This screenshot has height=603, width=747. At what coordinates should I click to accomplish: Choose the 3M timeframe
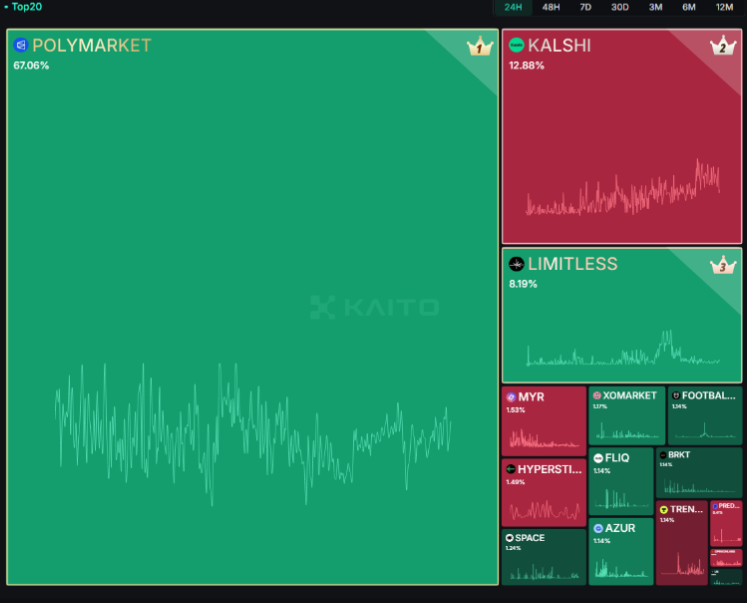click(x=656, y=7)
